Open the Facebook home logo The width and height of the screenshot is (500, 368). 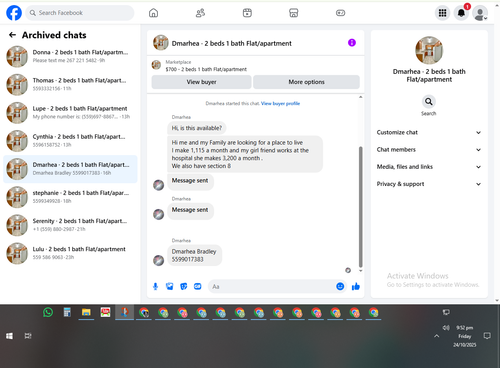click(14, 13)
